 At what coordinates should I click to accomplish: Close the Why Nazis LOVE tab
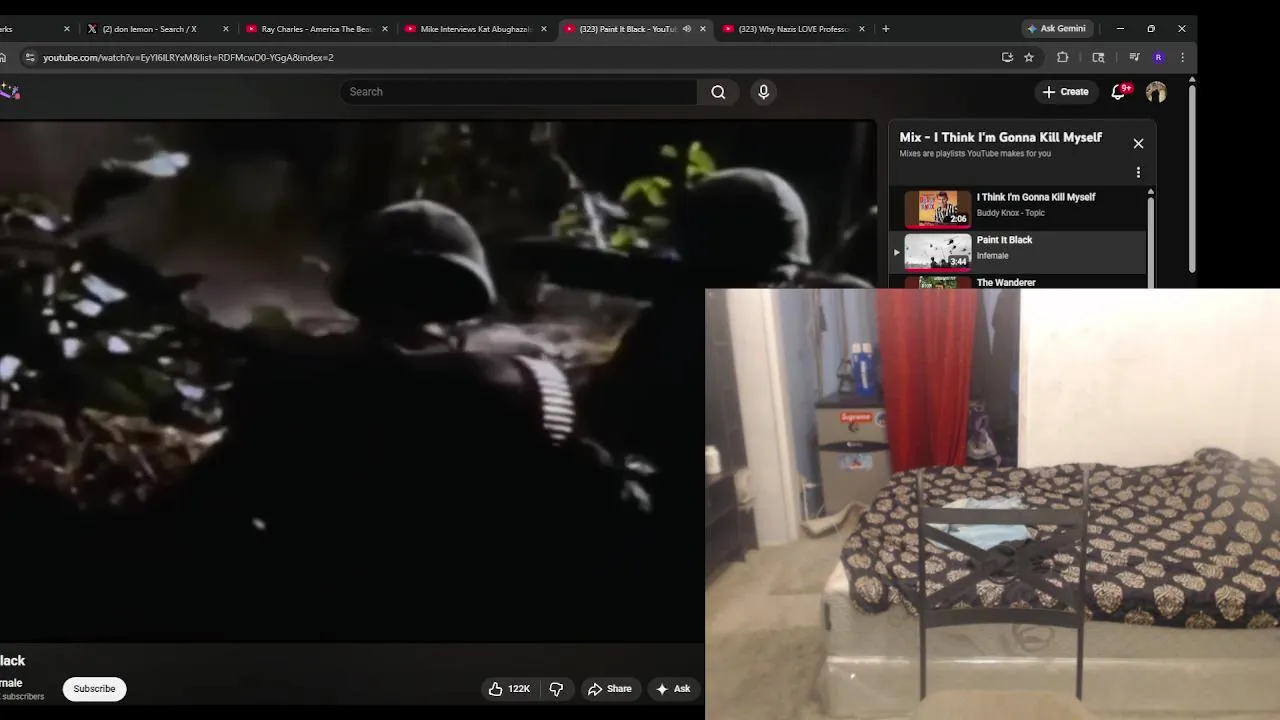tap(862, 29)
